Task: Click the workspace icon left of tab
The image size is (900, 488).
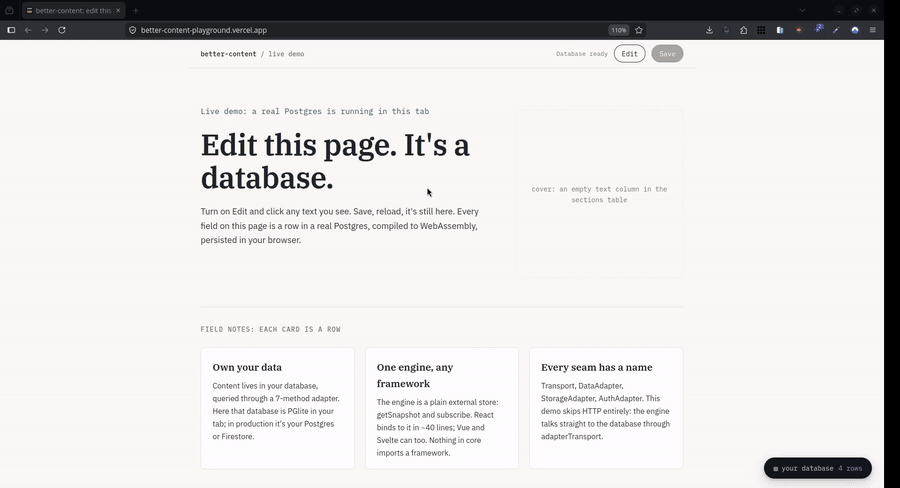Action: pos(9,10)
